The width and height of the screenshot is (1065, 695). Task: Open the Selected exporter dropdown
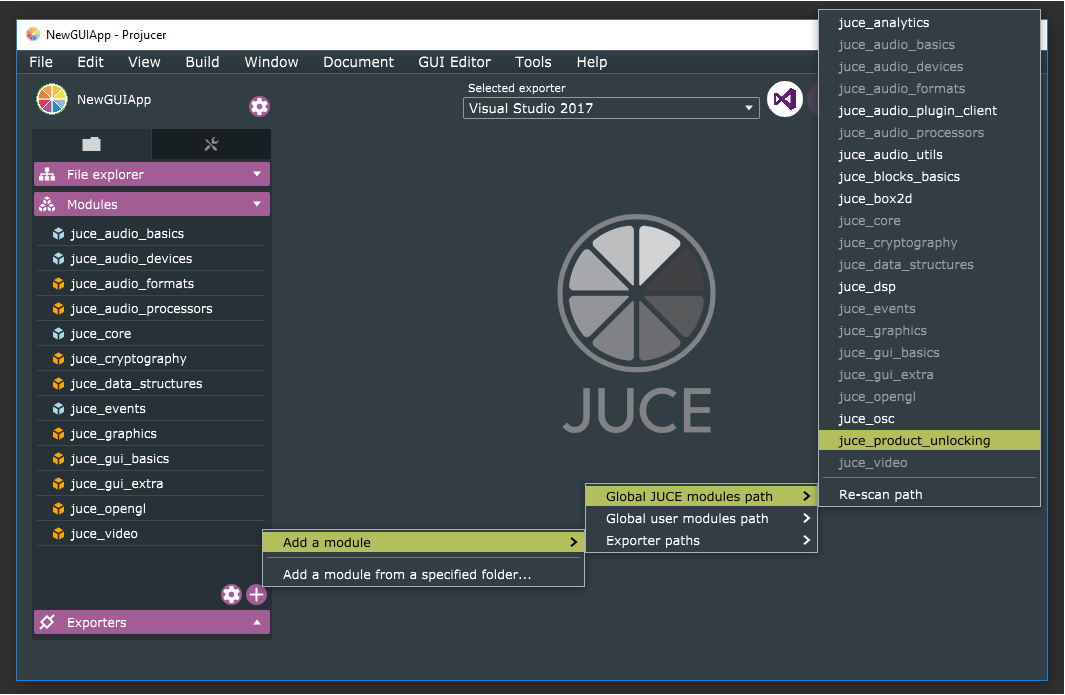(x=611, y=108)
